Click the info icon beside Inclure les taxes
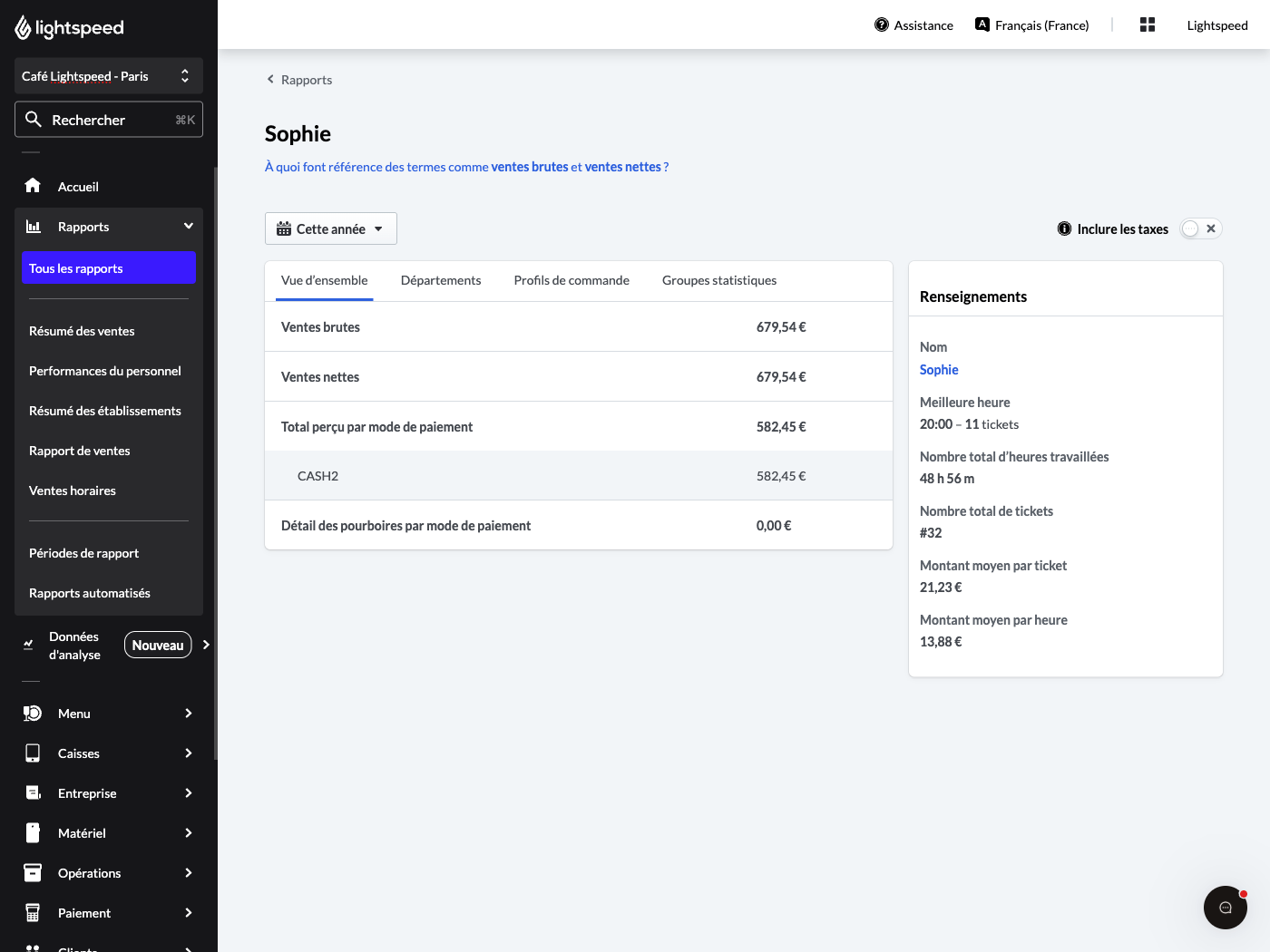 coord(1065,228)
